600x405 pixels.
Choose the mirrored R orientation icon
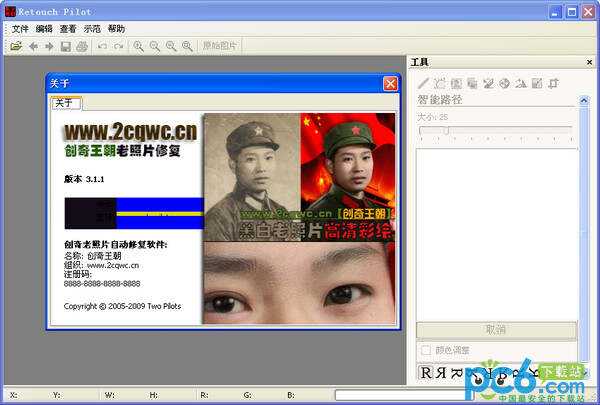pos(441,372)
